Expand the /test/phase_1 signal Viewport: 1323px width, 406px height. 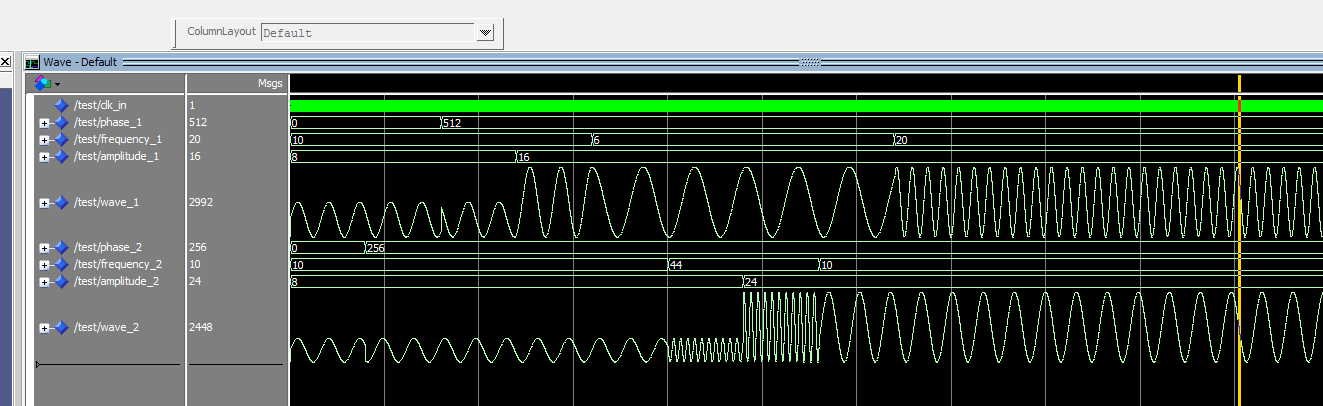tap(44, 123)
